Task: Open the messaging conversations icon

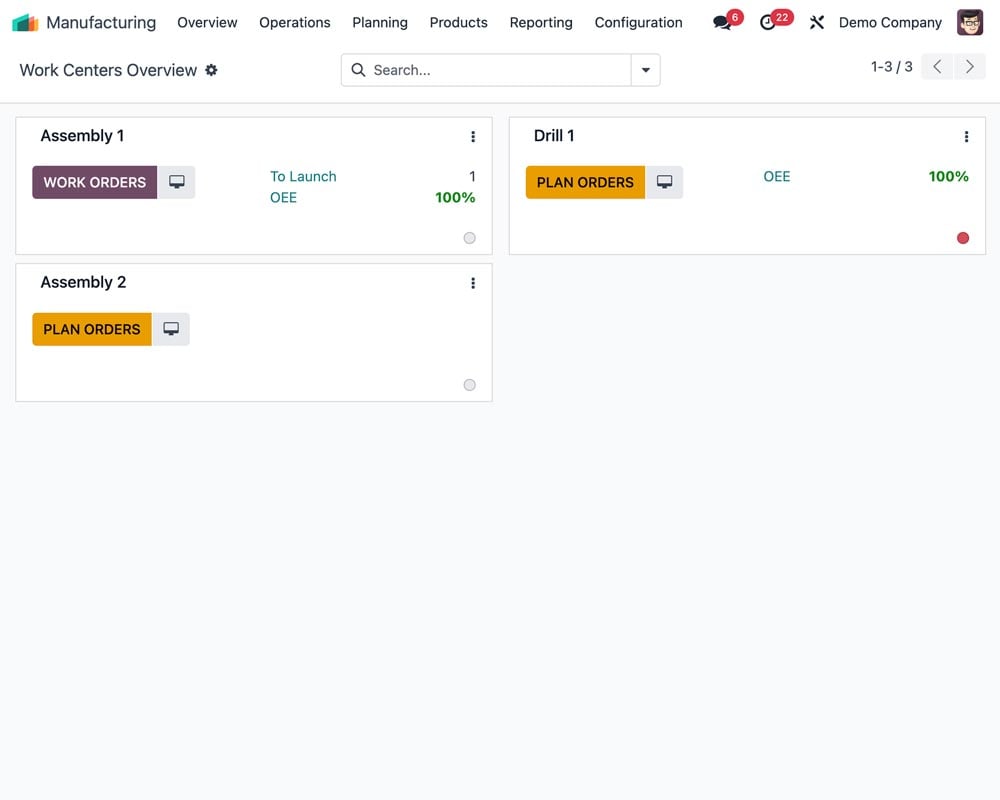Action: (722, 22)
